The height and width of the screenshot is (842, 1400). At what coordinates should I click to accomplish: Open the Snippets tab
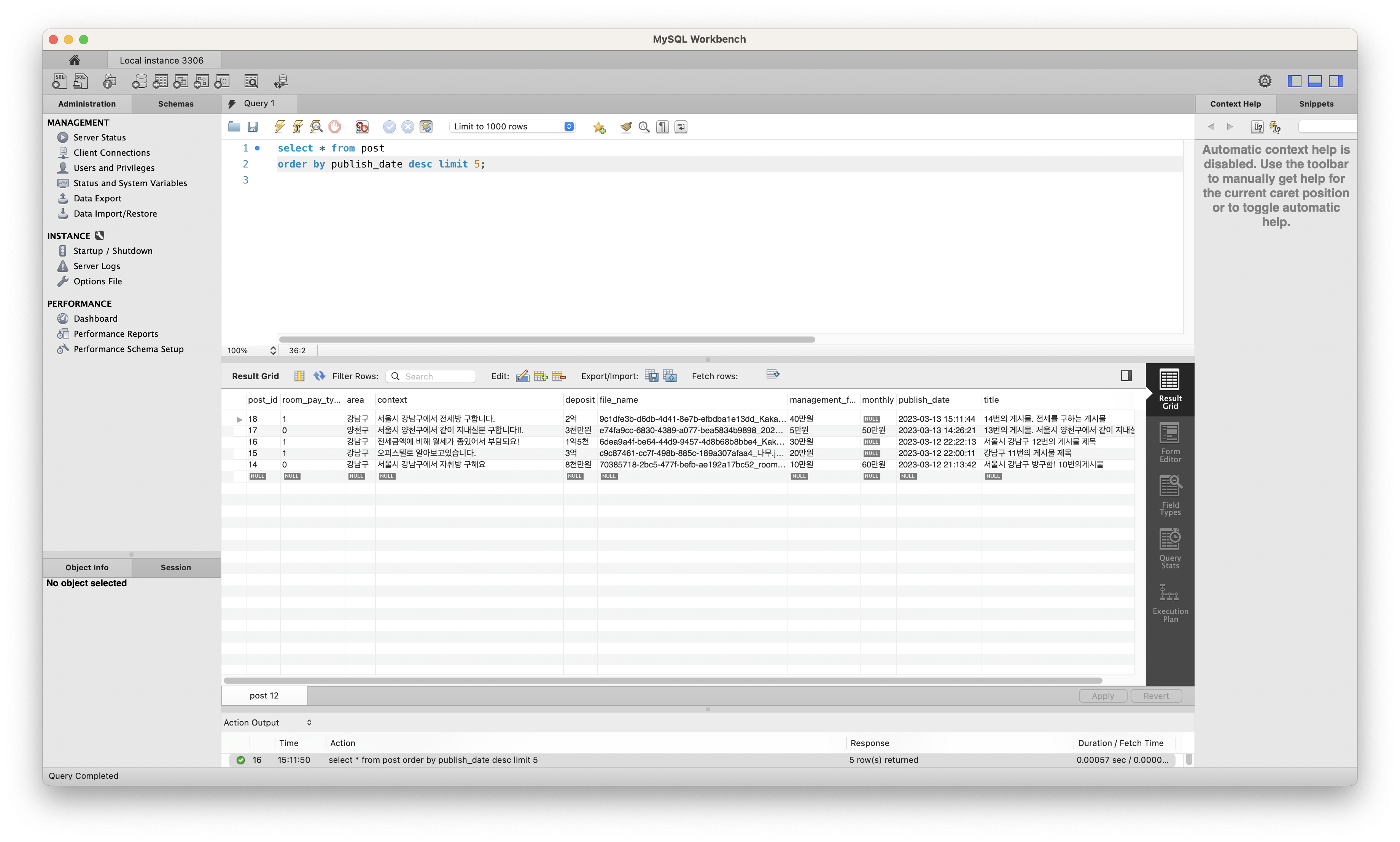pos(1316,104)
